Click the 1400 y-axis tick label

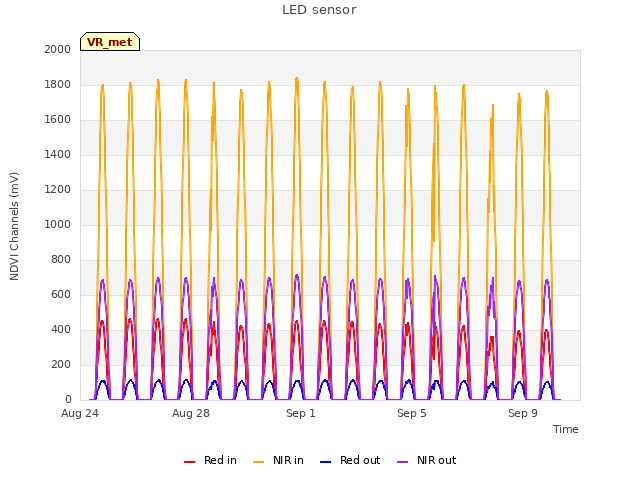(x=58, y=154)
